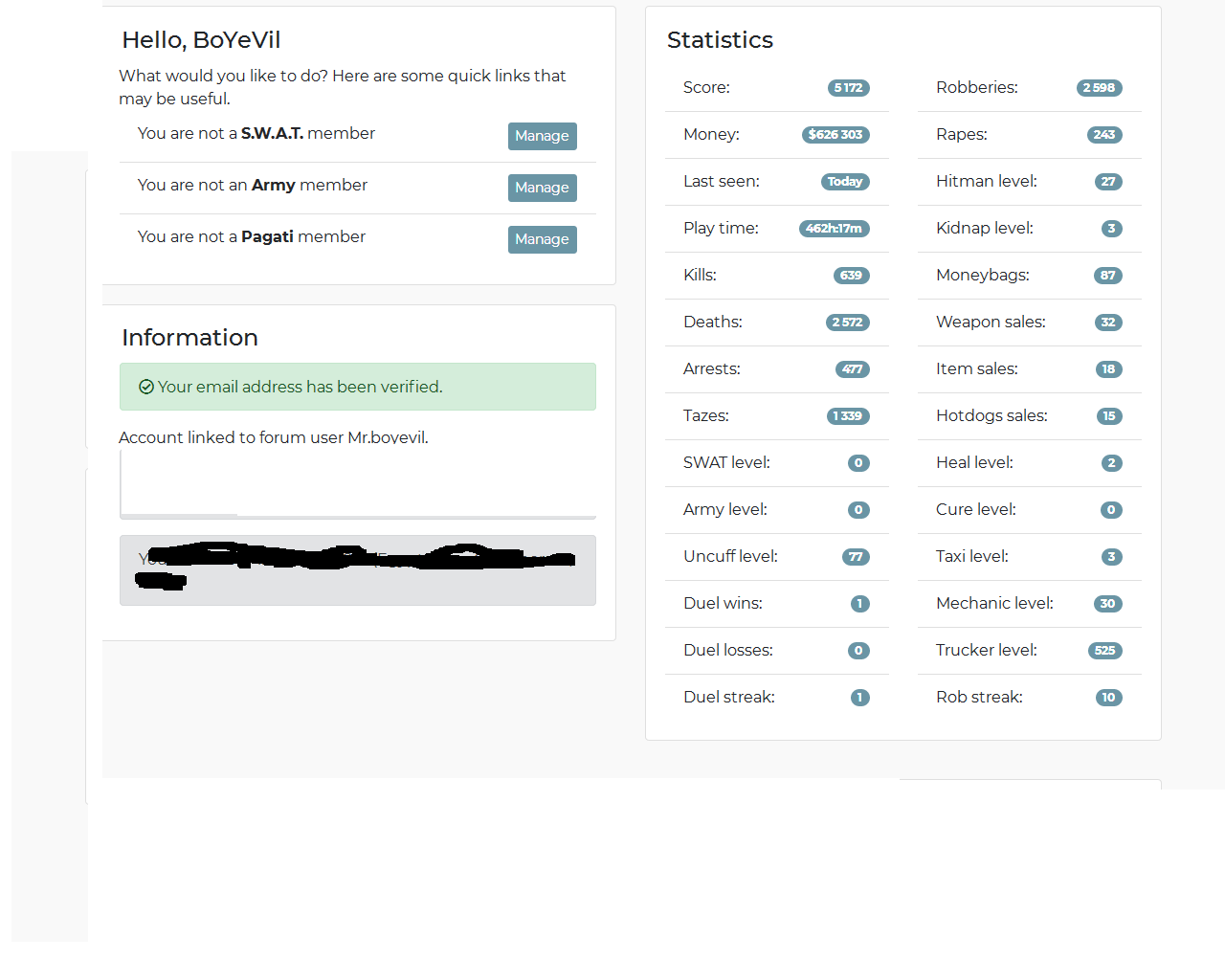Click the Robberies badge 2 598
Viewport: 1225px width, 980px height.
[x=1099, y=88]
